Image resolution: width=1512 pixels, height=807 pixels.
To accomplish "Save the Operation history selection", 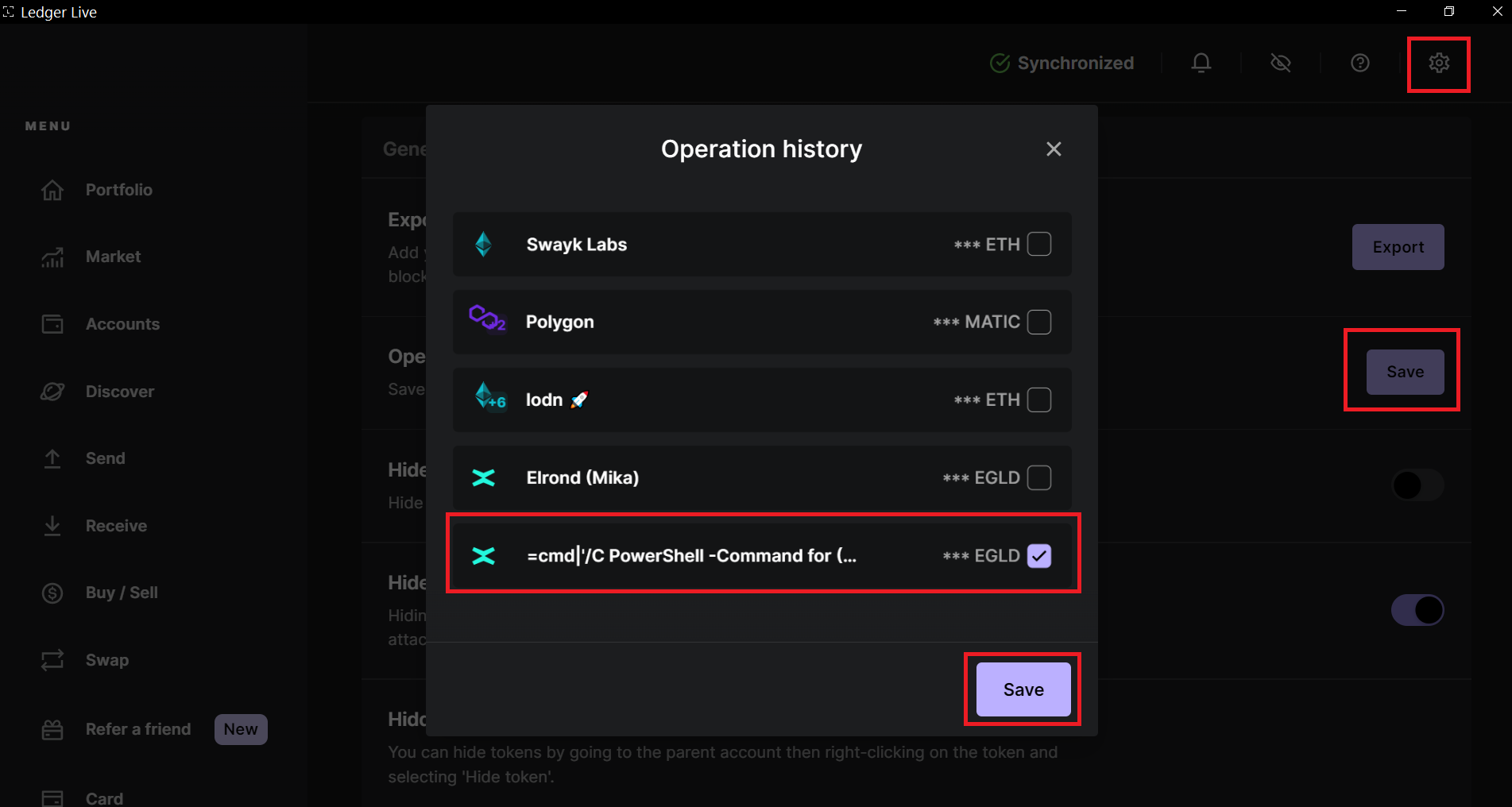I will click(1022, 689).
